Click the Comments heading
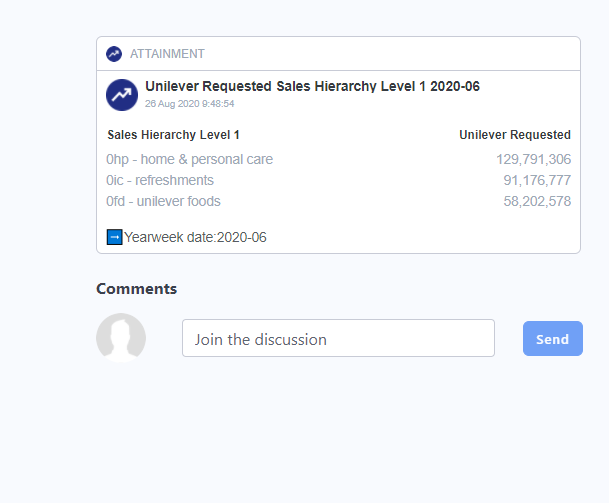This screenshot has height=503, width=609. [x=136, y=289]
